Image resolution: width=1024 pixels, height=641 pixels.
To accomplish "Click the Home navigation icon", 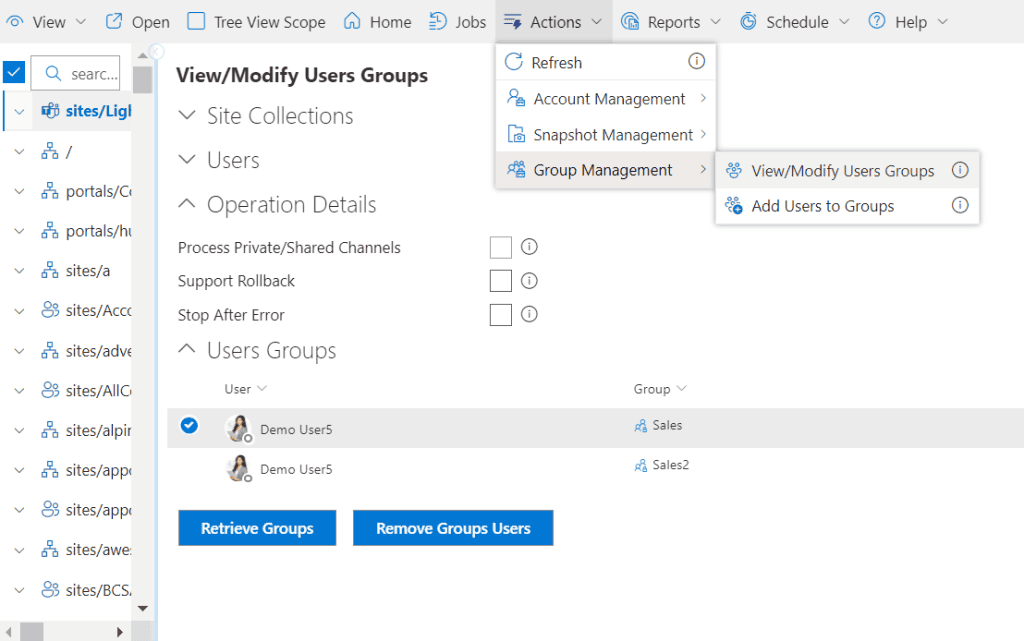I will (x=351, y=21).
